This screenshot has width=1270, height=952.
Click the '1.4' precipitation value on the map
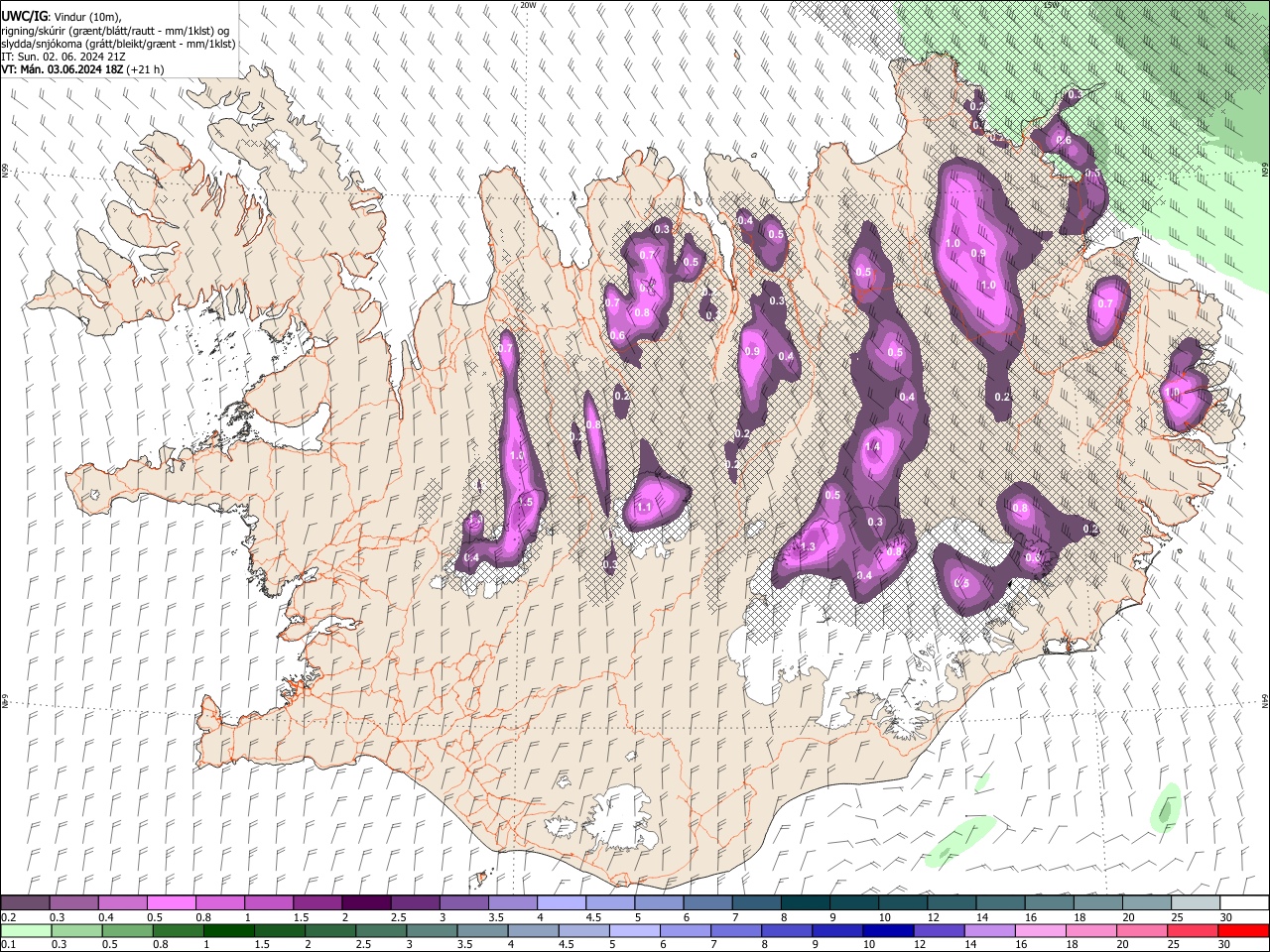(x=873, y=447)
